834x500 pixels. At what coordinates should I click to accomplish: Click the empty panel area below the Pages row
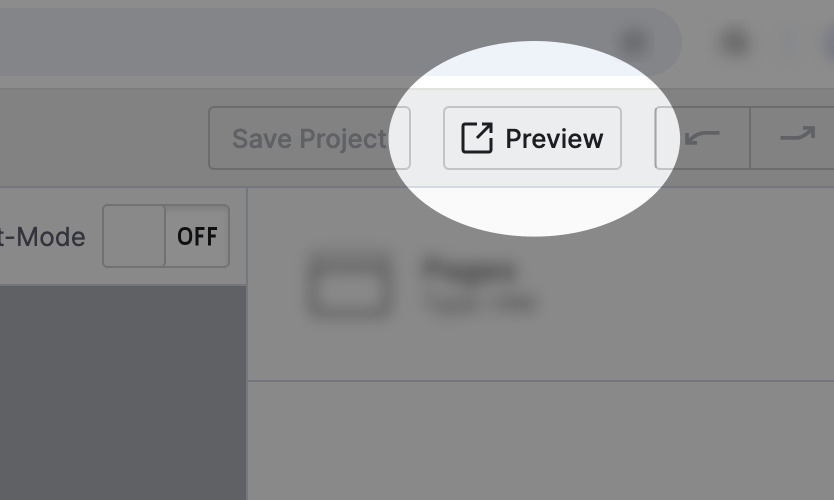click(540, 440)
